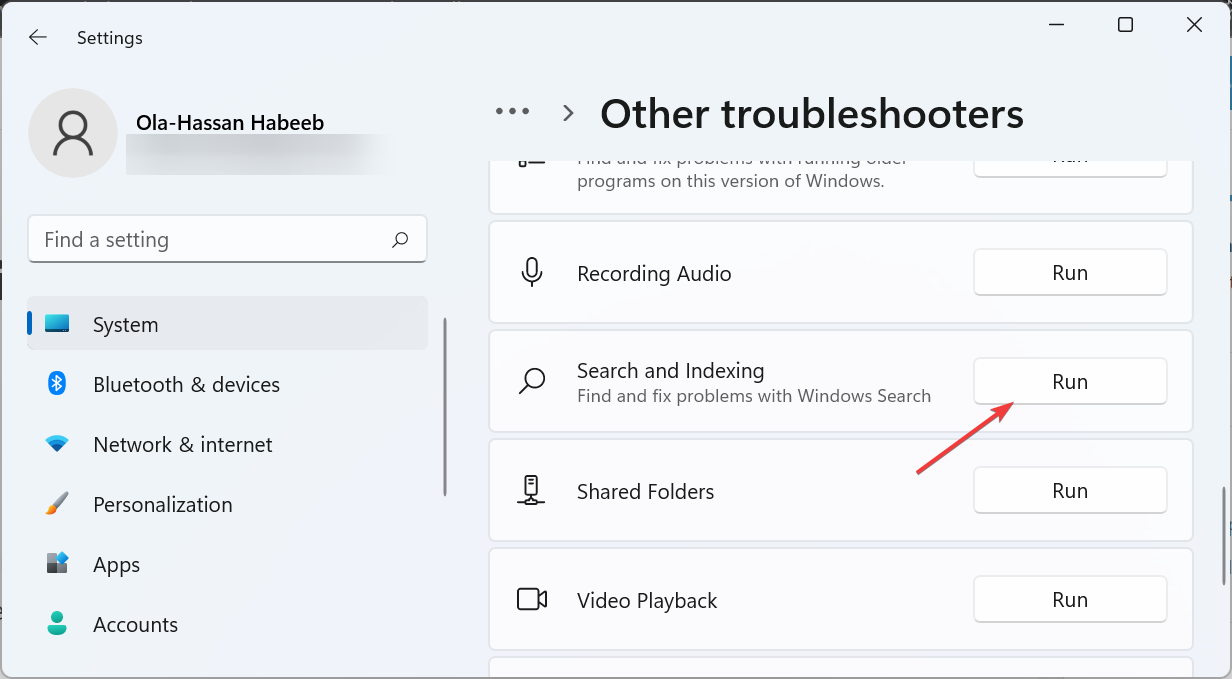The image size is (1232, 679).
Task: Click the Find a setting search box
Action: [x=227, y=239]
